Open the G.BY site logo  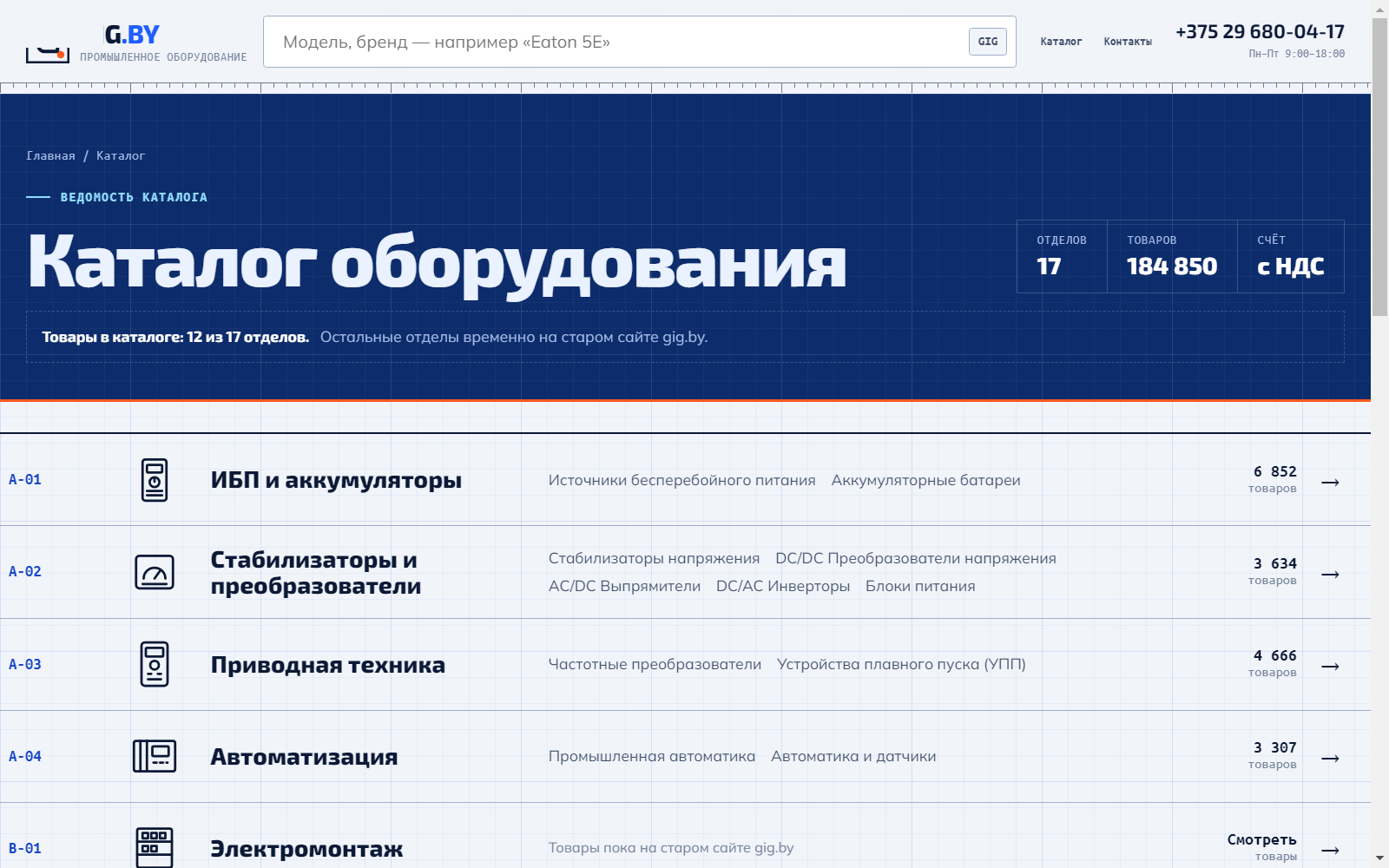(x=136, y=43)
